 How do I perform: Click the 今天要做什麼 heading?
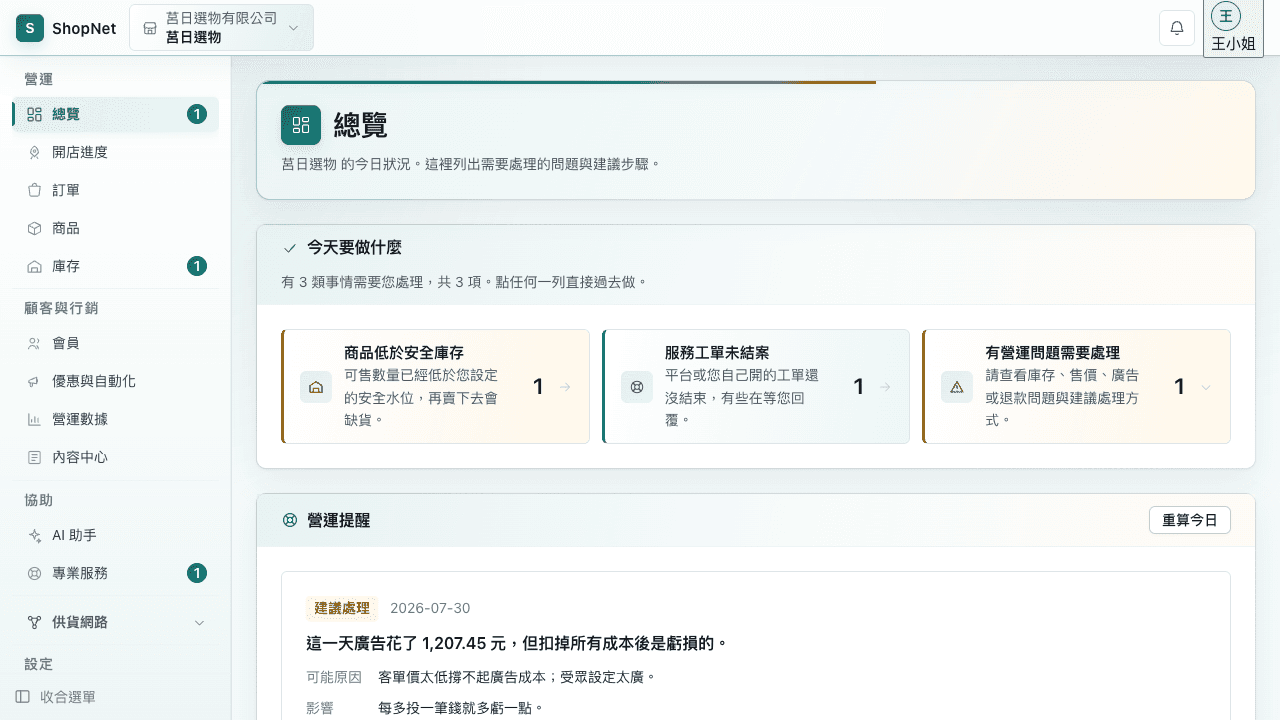(355, 248)
